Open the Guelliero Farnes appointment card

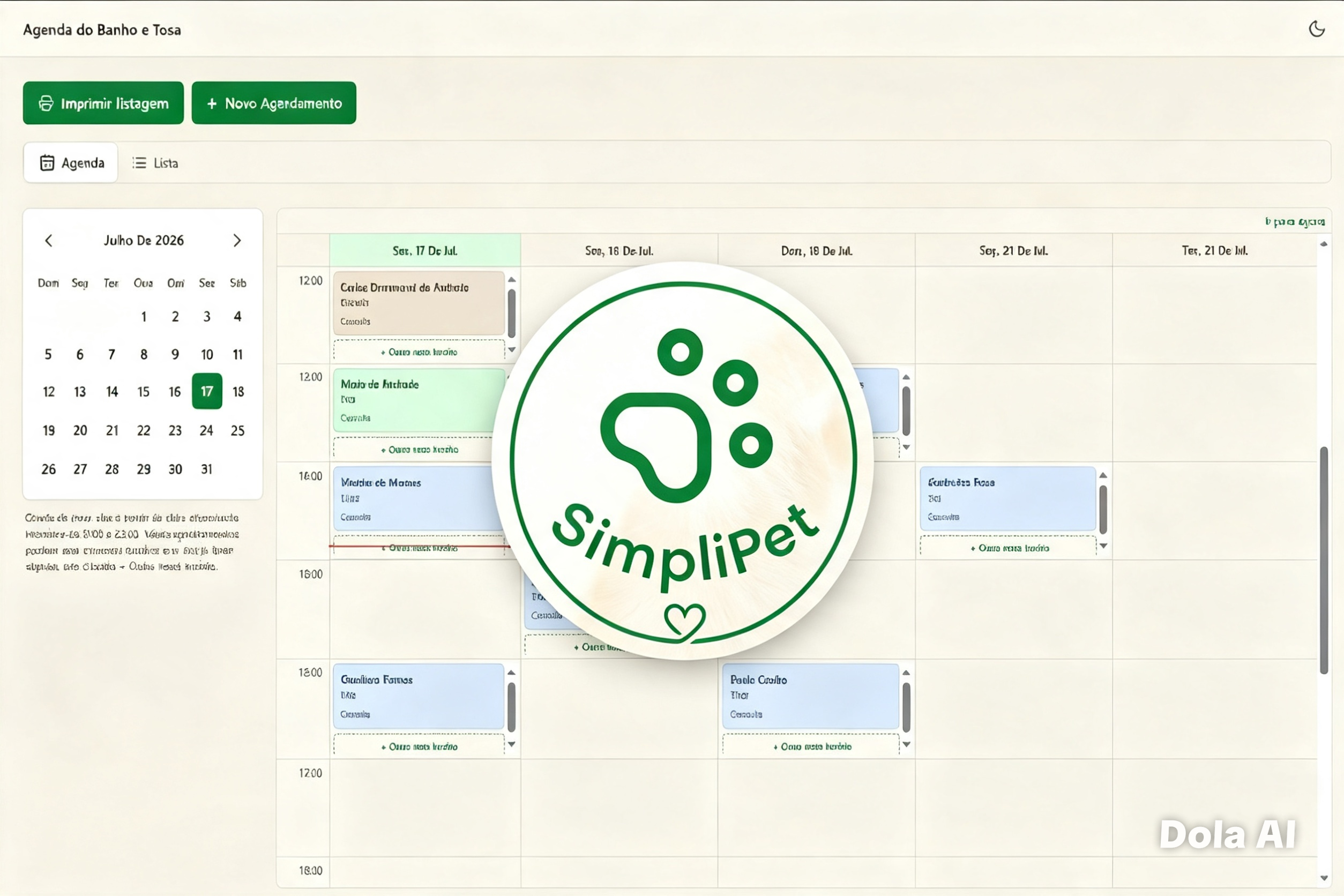(419, 696)
